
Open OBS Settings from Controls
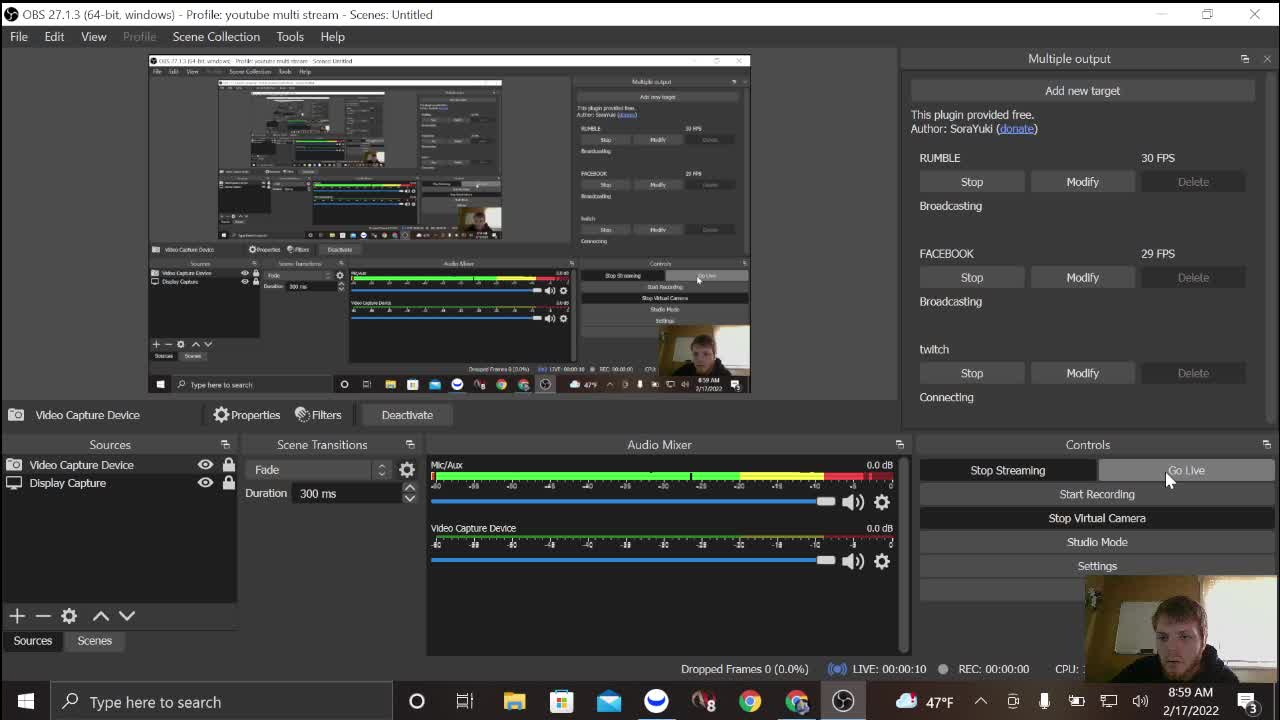[x=1097, y=566]
